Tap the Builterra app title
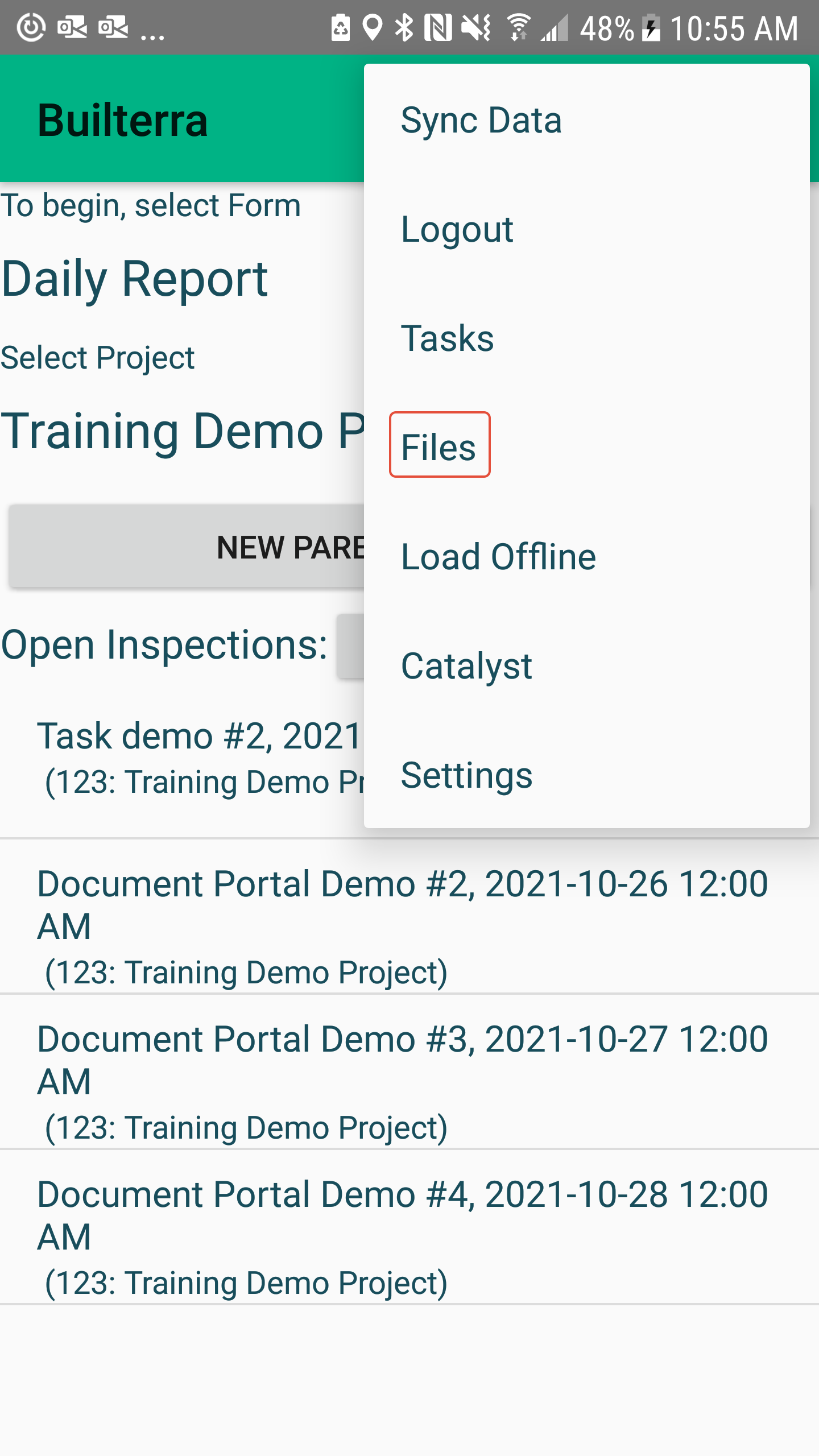This screenshot has height=1456, width=819. [123, 121]
